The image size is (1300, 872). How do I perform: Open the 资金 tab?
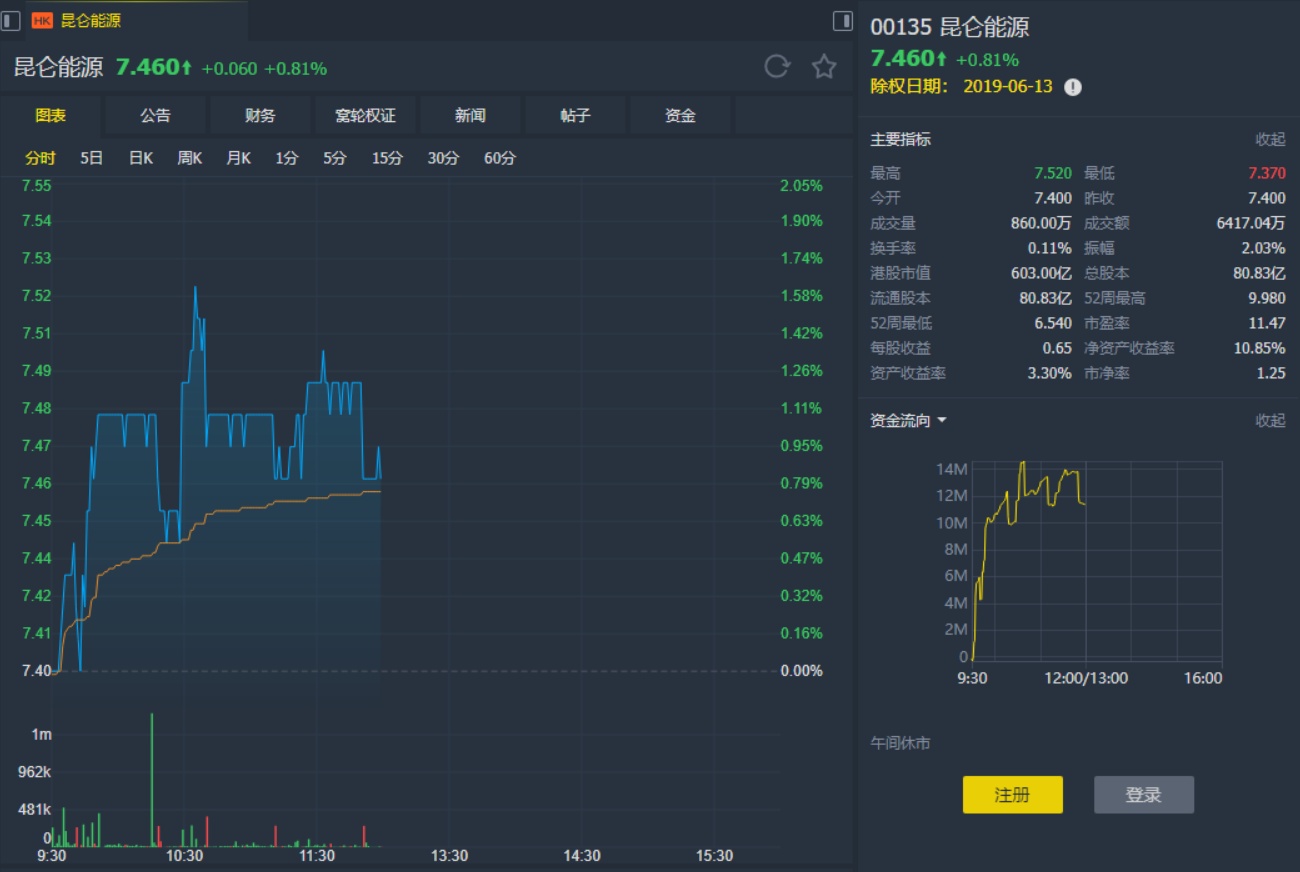(680, 116)
